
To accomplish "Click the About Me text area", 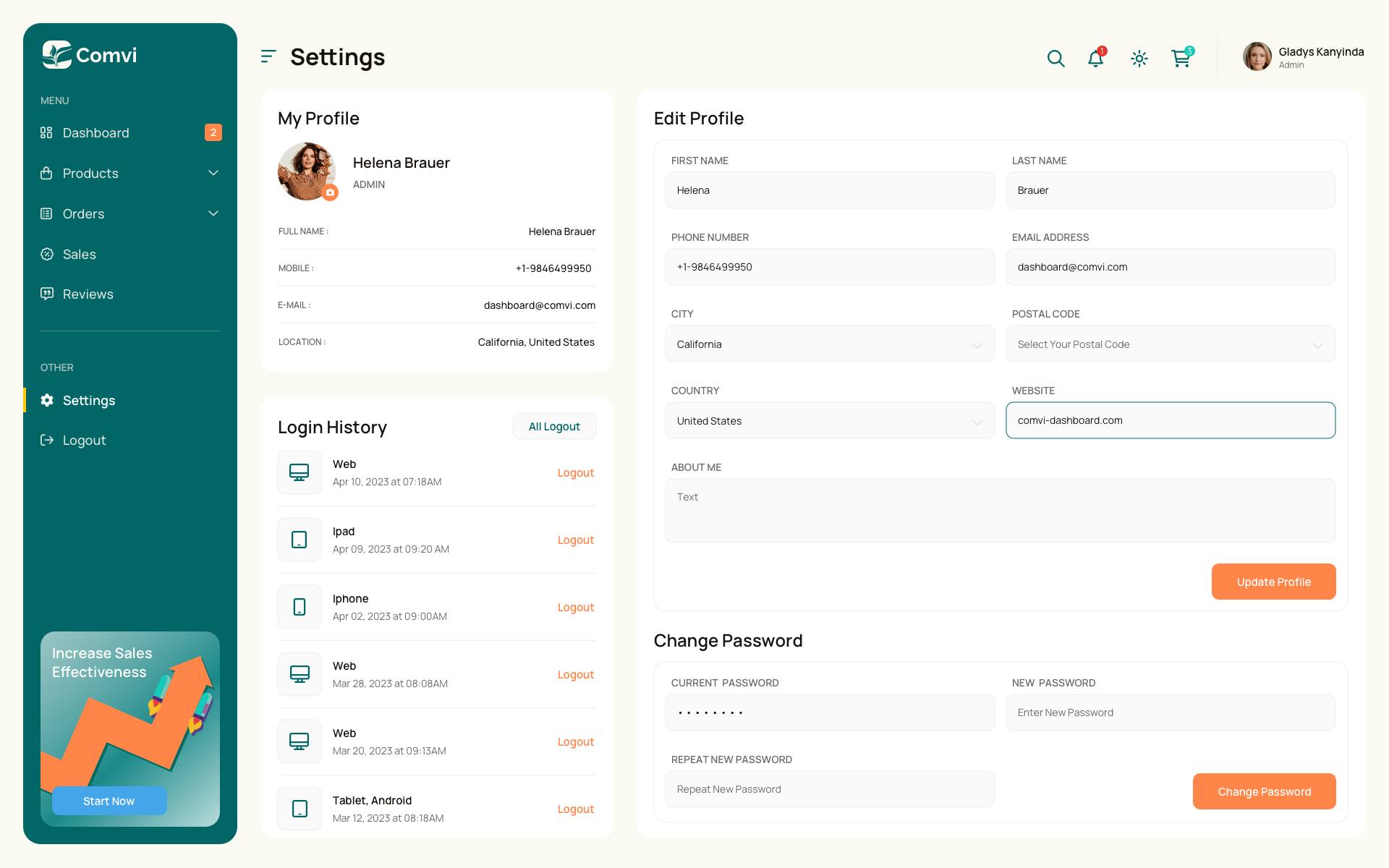I will [1001, 510].
